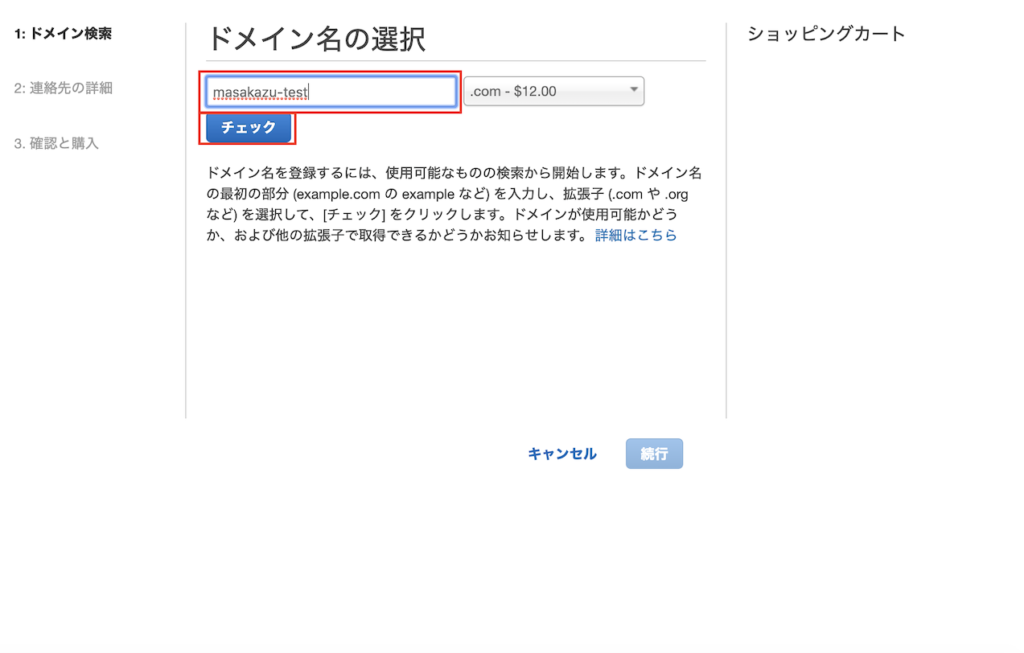Select step 1: ドメイン検索
1024x653 pixels.
coord(63,34)
